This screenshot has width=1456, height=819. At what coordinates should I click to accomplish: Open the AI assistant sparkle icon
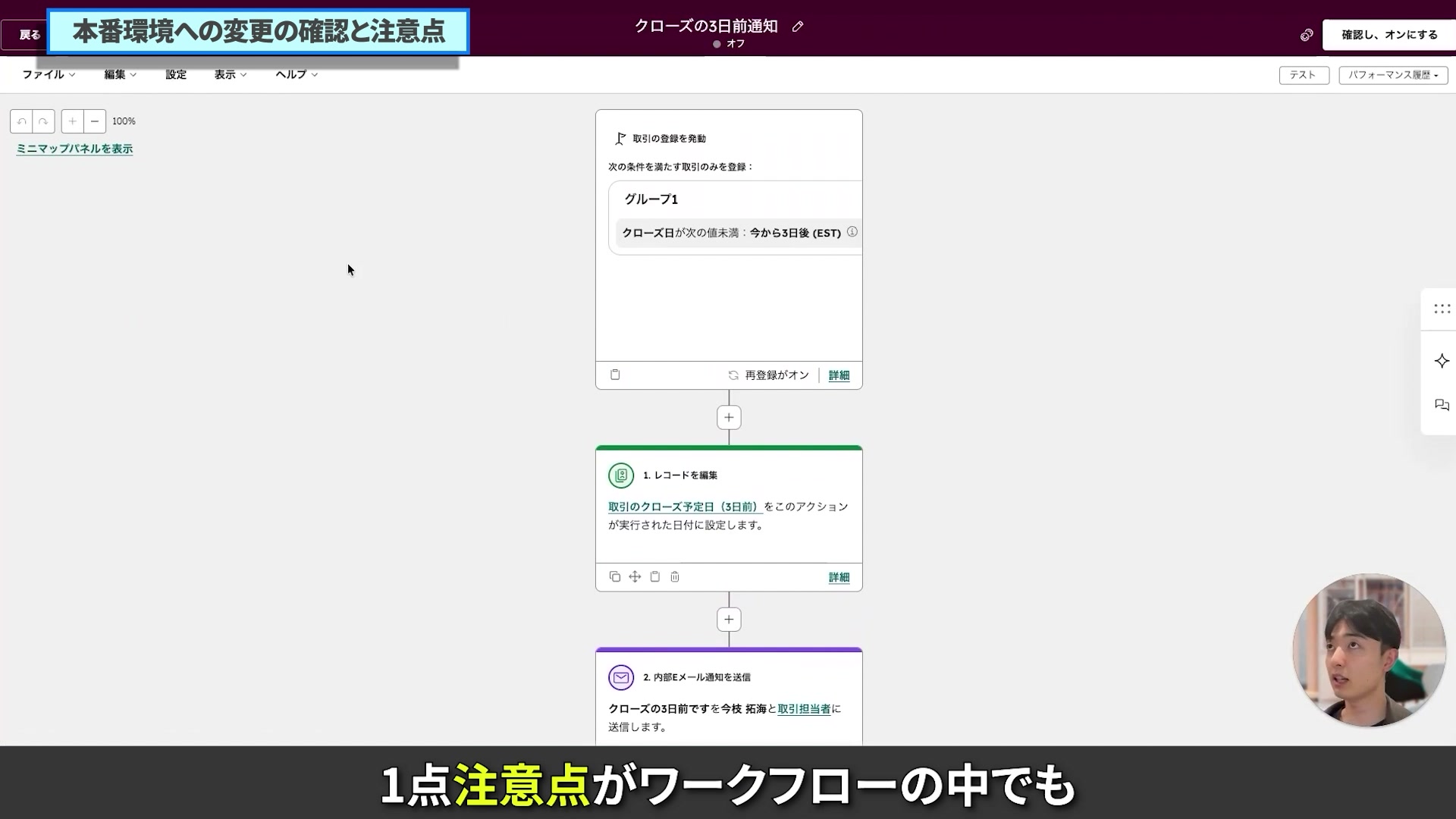[1442, 361]
